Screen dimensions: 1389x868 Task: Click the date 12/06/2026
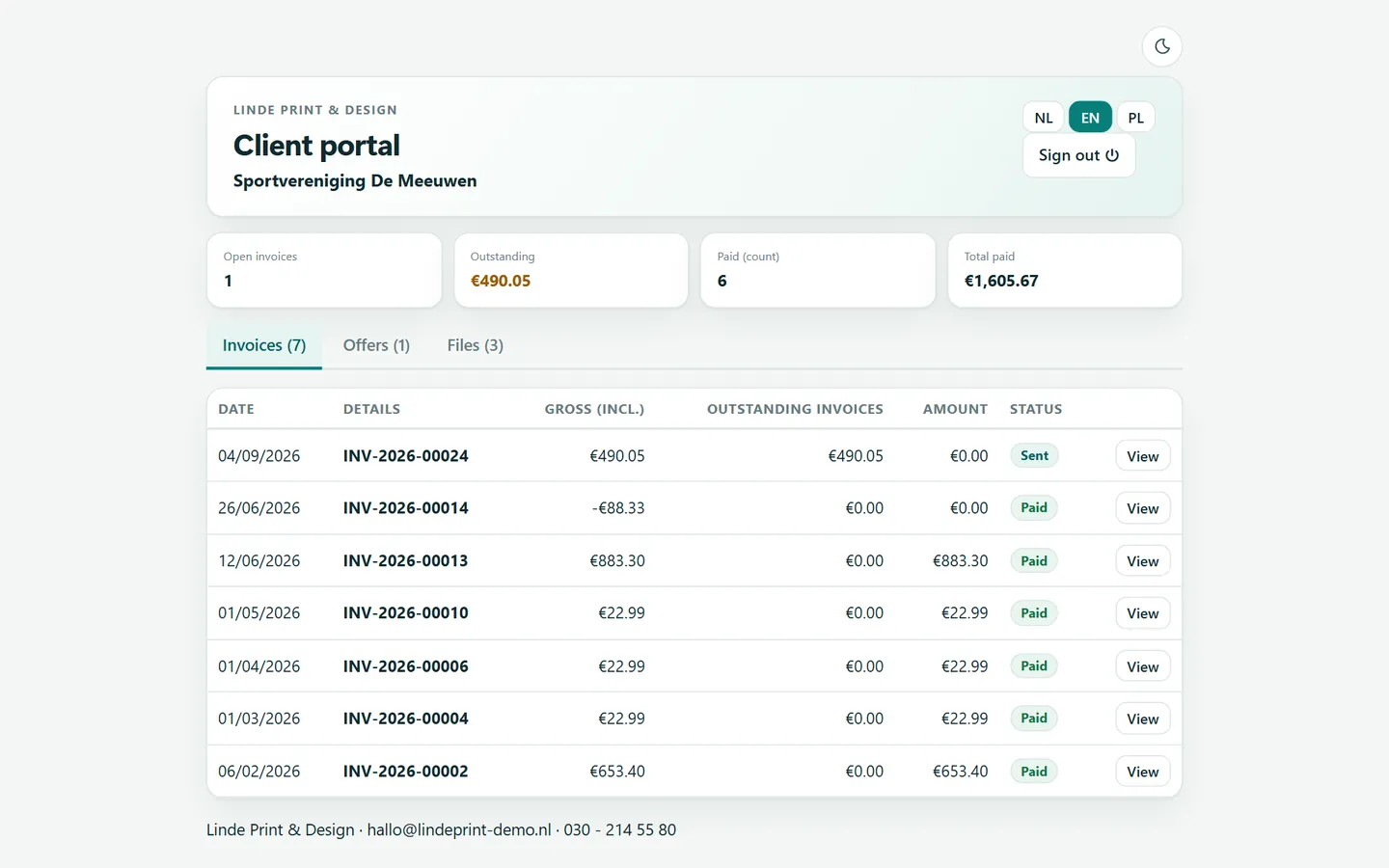259,561
